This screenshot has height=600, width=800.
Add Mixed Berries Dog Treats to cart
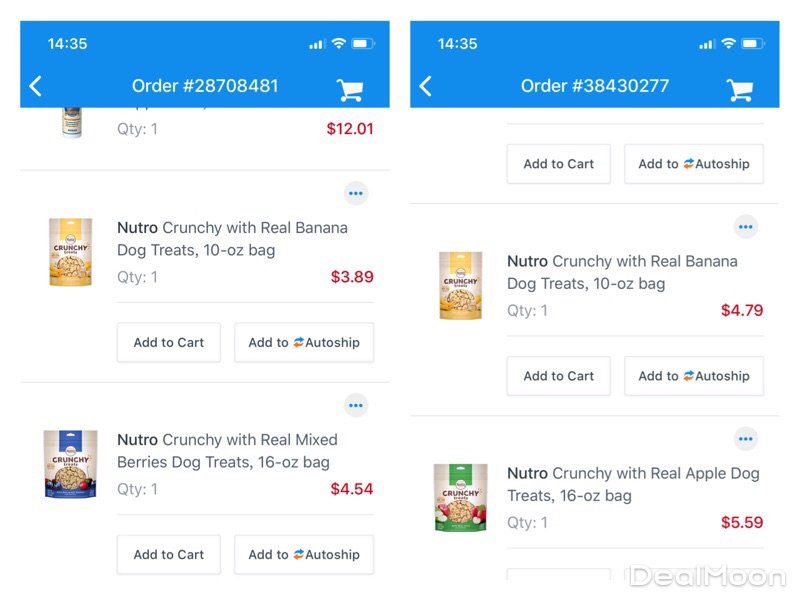click(169, 554)
